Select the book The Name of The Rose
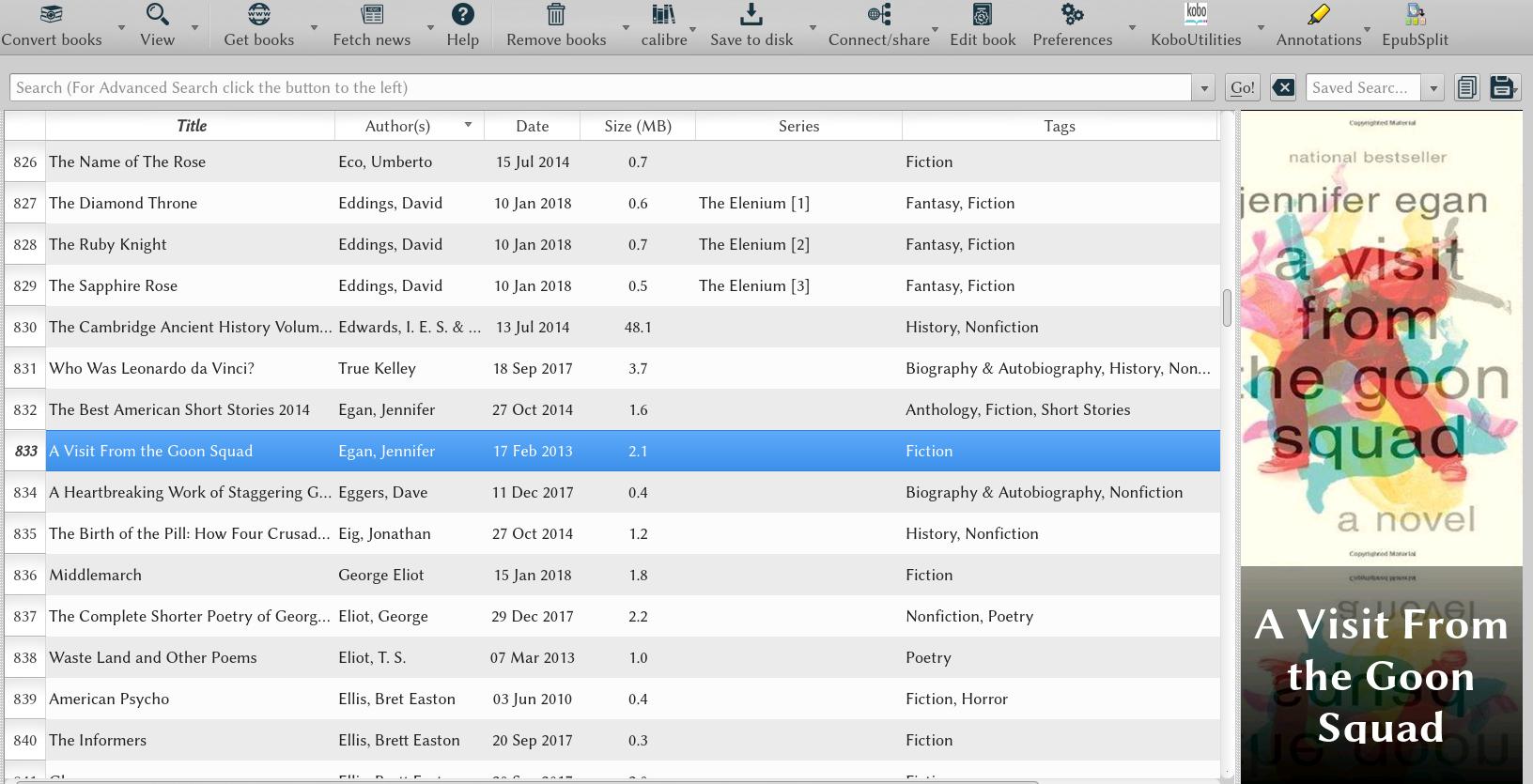The height and width of the screenshot is (784, 1533). pos(127,161)
